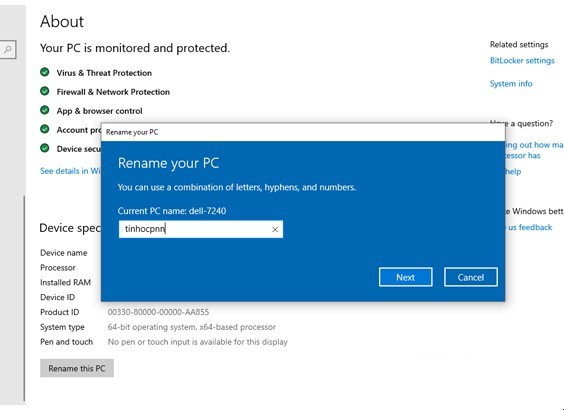Clear the PC name text field
The image size is (564, 410).
pyautogui.click(x=275, y=229)
